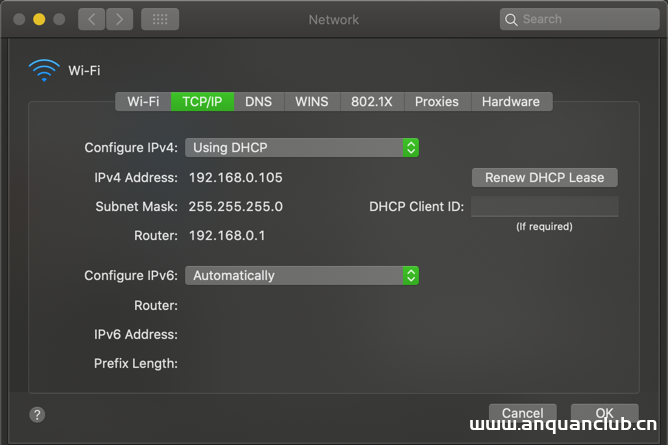
Task: Go to the Proxies tab
Action: [437, 101]
